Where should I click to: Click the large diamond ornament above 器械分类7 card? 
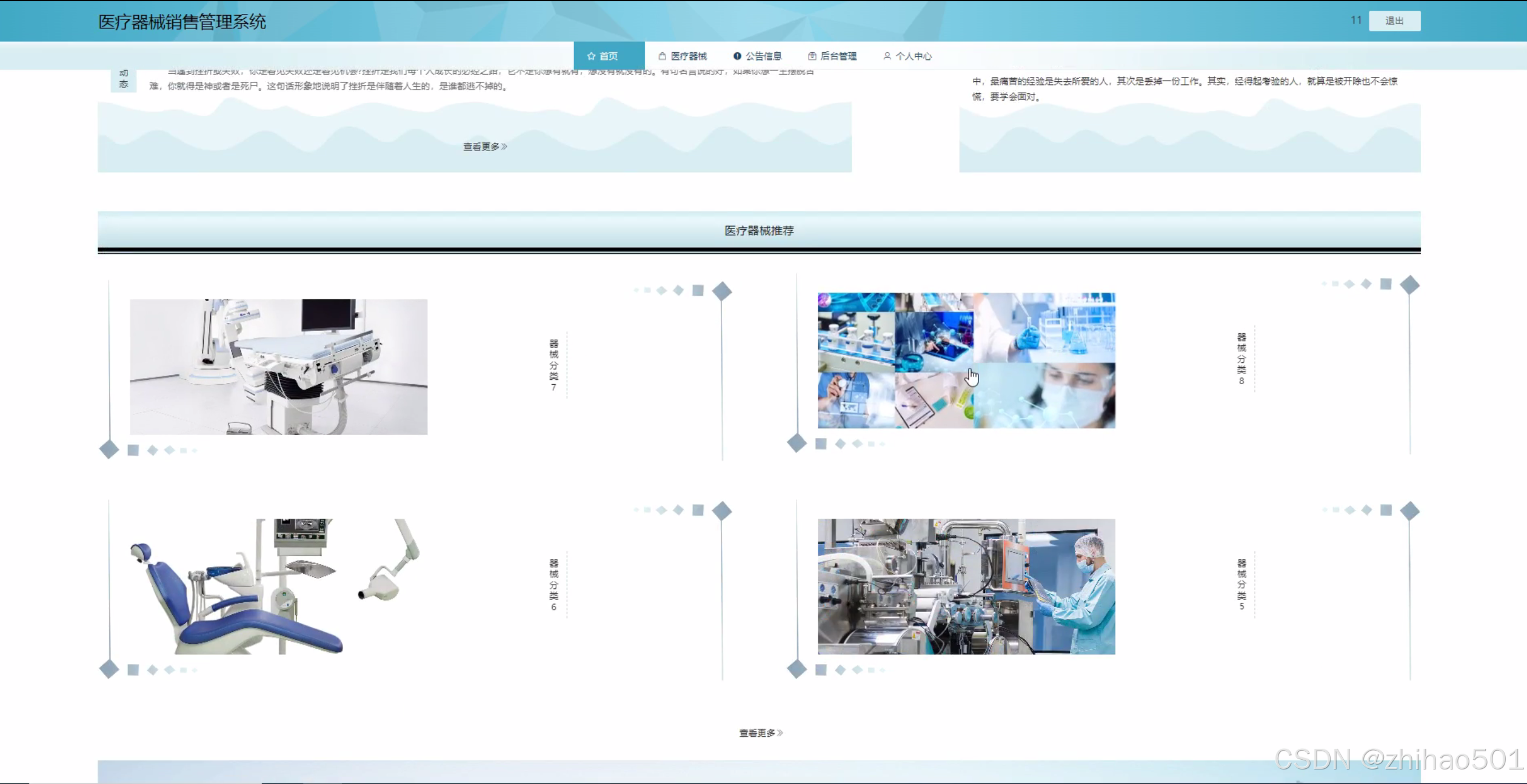pos(721,291)
